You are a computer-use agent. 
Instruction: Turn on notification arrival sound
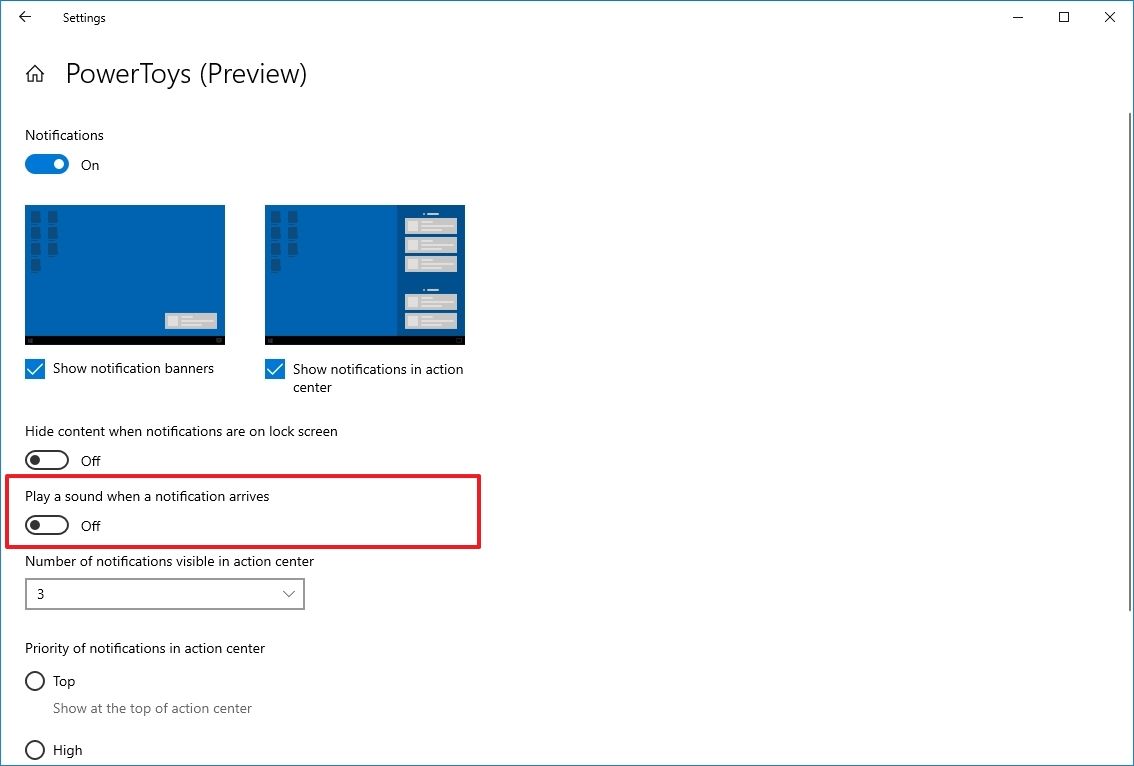[x=46, y=524]
